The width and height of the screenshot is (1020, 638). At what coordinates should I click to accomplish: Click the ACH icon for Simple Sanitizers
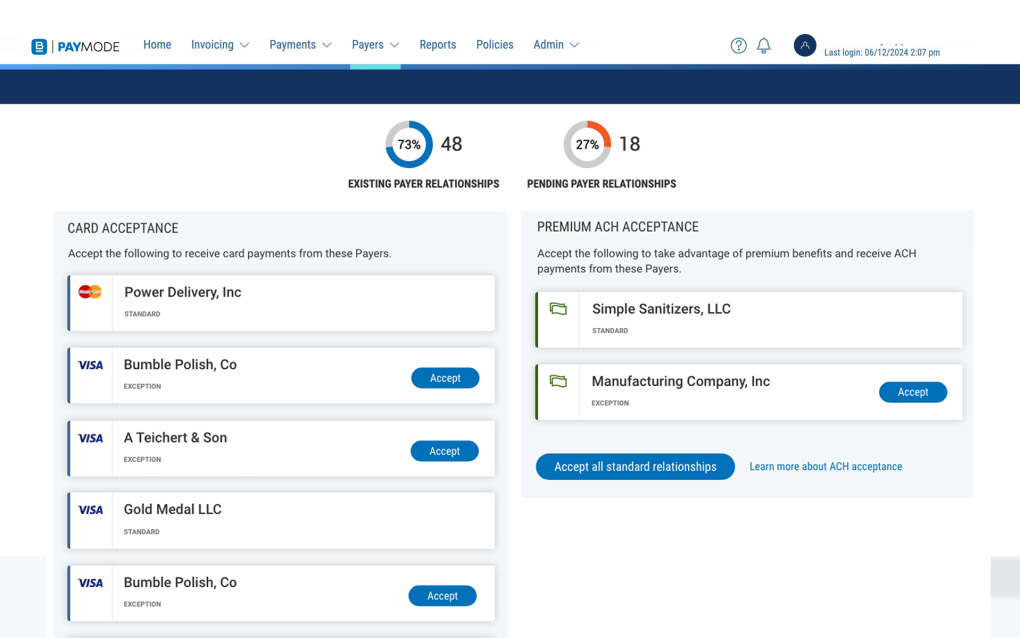pyautogui.click(x=558, y=309)
